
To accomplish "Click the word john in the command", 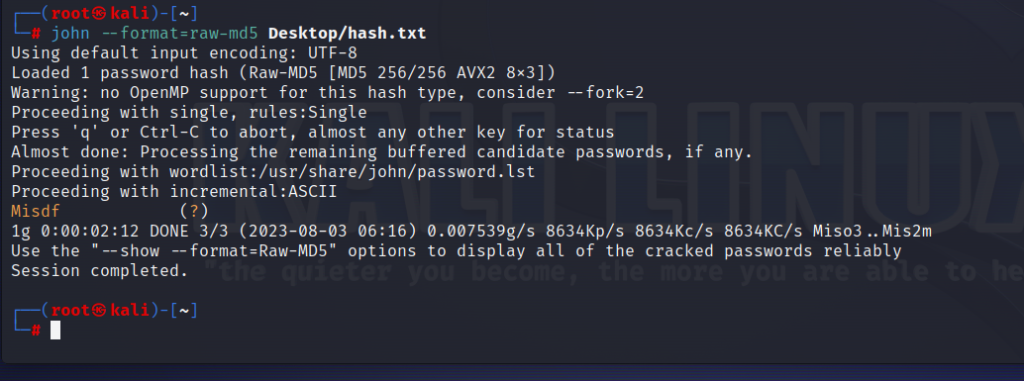I will (x=71, y=33).
